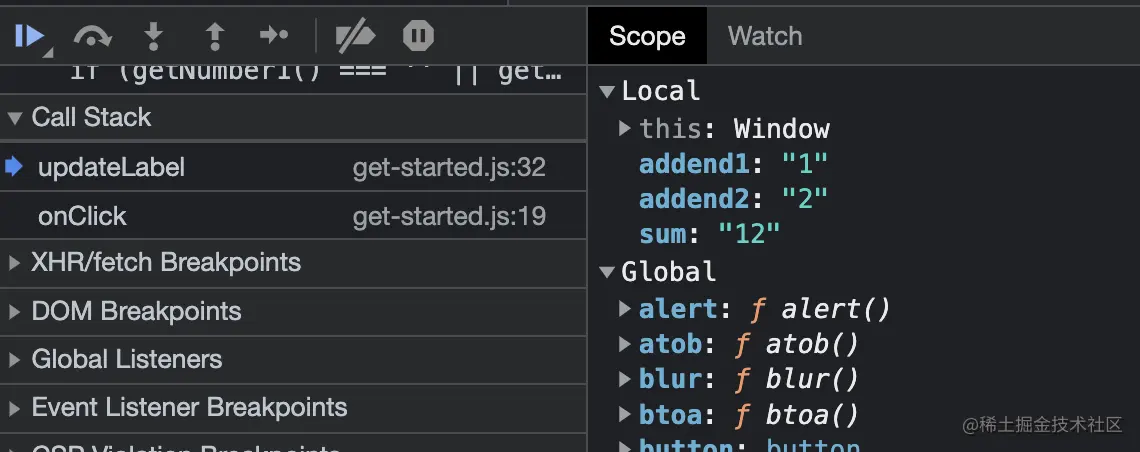Click the if (getNumber1() code line
1140x452 pixels.
[x=316, y=73]
